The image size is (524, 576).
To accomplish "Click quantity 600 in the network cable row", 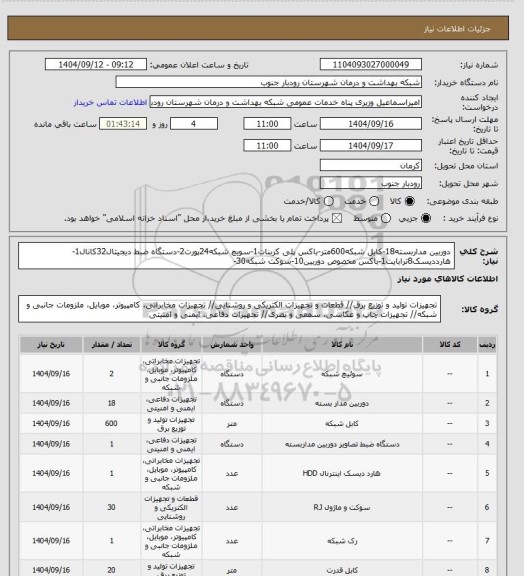I will coord(111,423).
